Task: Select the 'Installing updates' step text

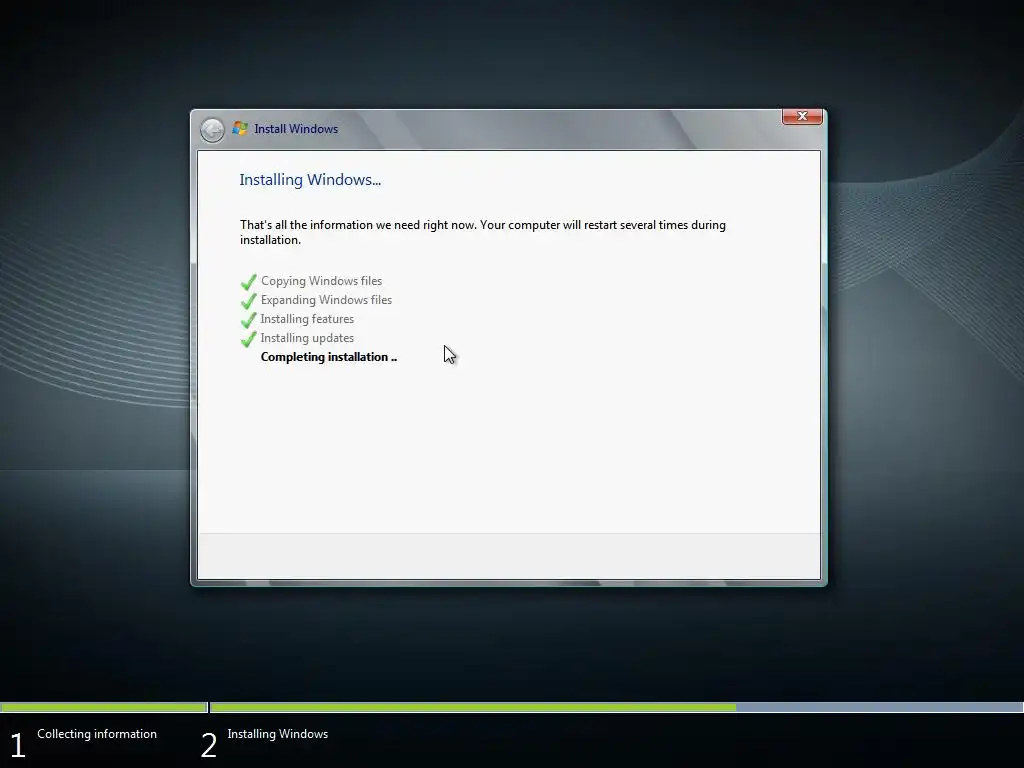Action: point(307,338)
